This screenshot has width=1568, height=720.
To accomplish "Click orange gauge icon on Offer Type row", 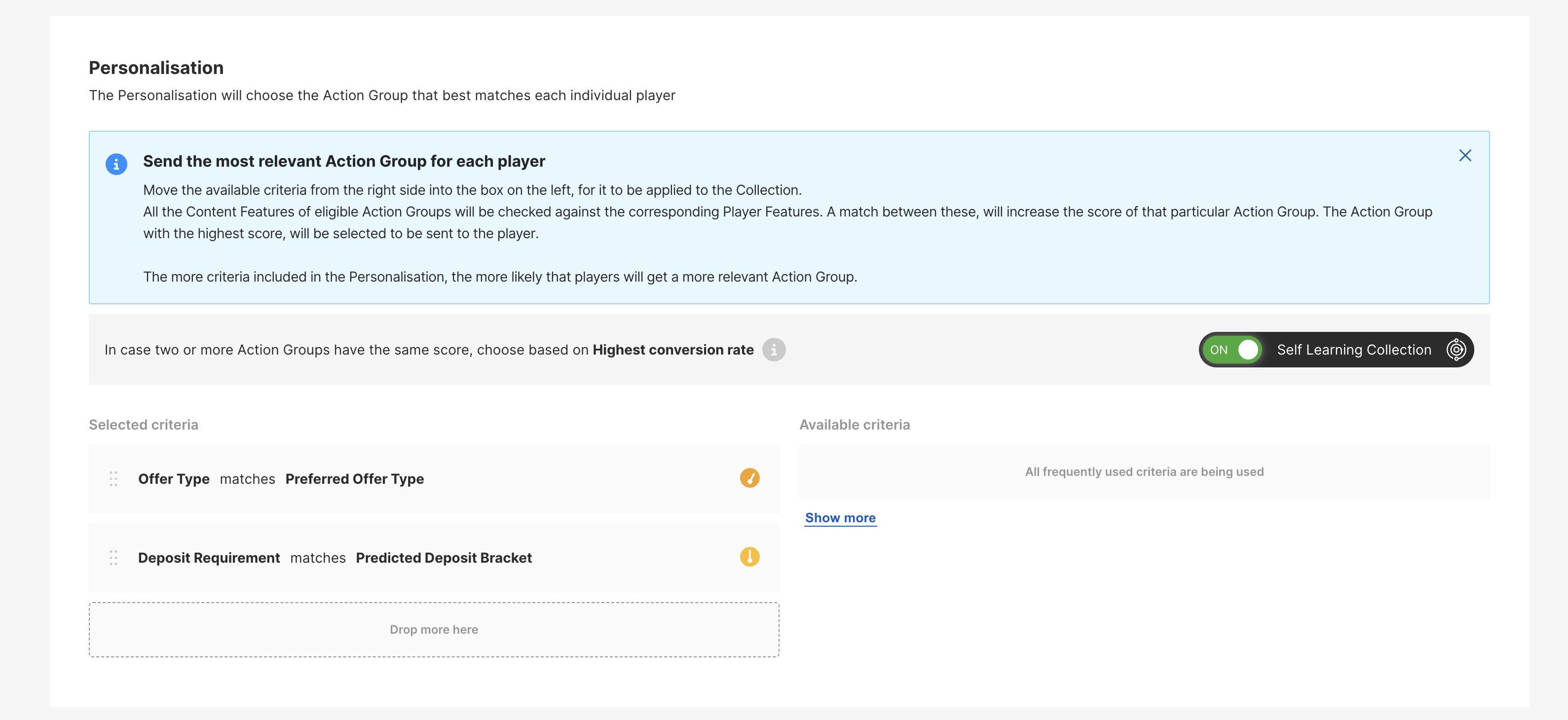I will coord(749,478).
